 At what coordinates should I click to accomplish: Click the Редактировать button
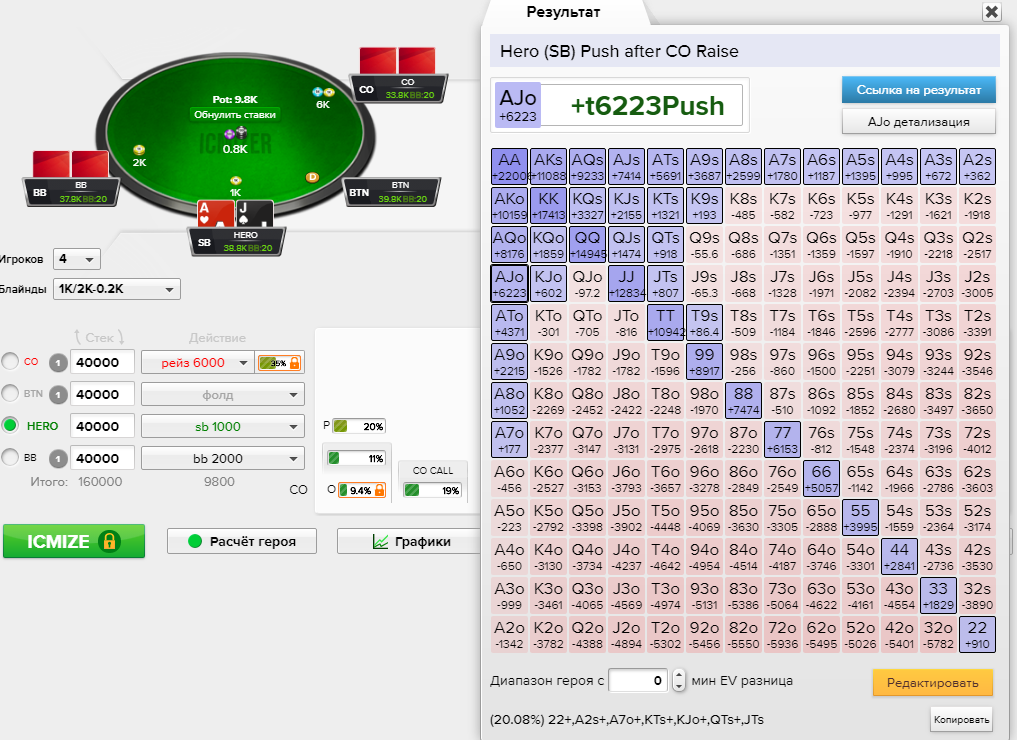click(x=932, y=682)
